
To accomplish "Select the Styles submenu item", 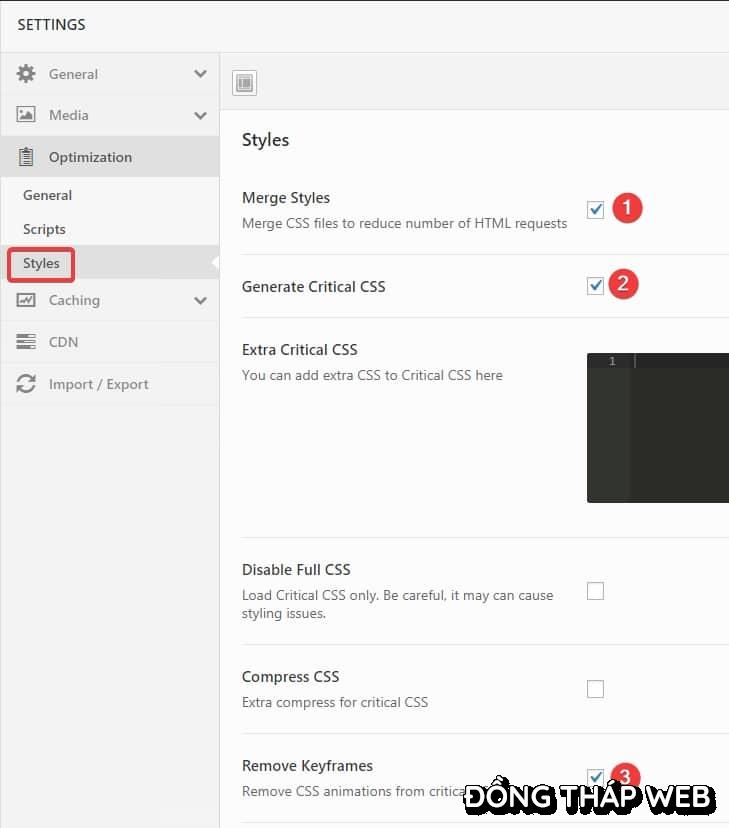I will coord(41,263).
